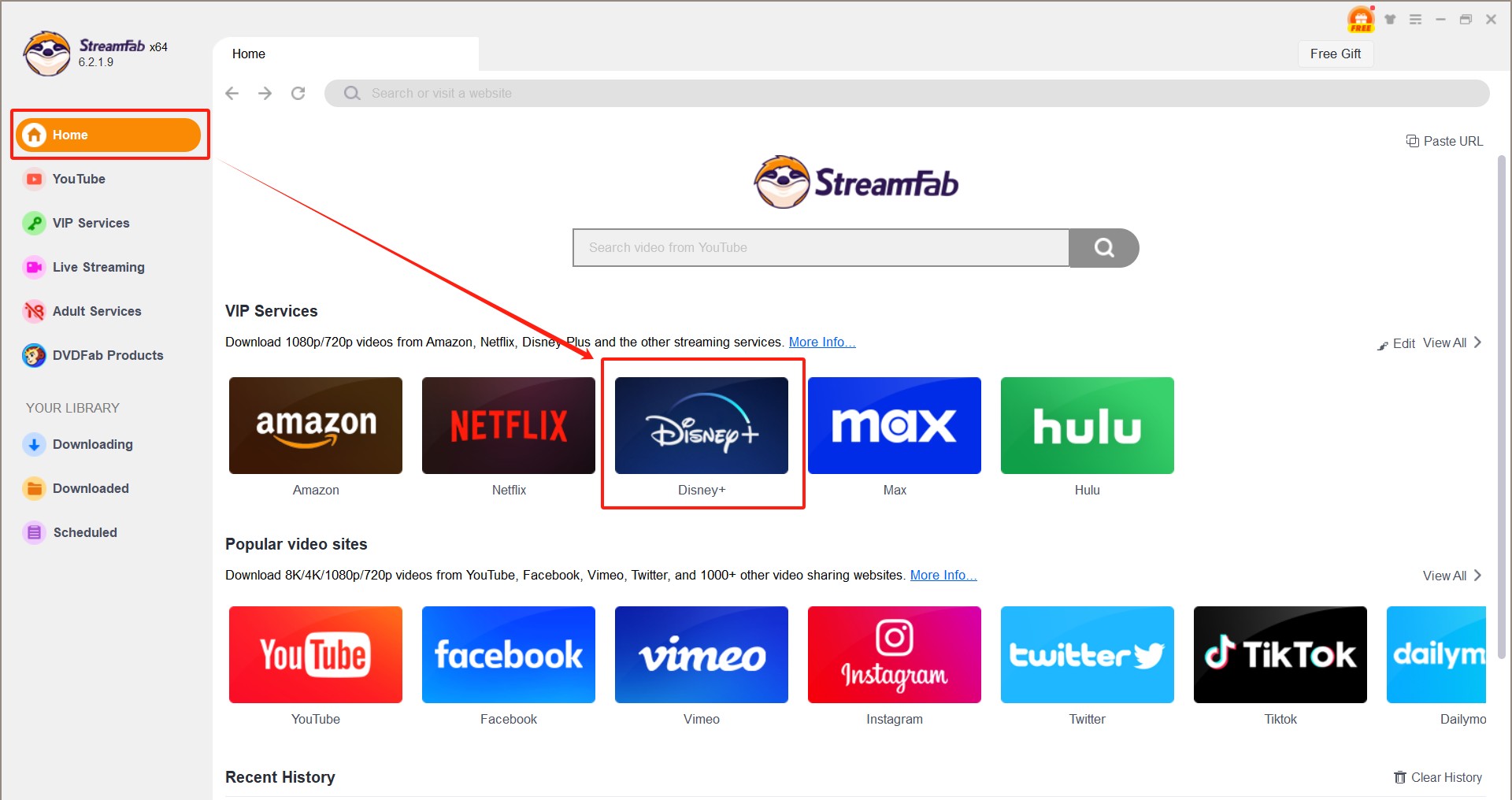This screenshot has width=1512, height=800.
Task: Open YouTube in the sidebar
Action: coord(64,179)
